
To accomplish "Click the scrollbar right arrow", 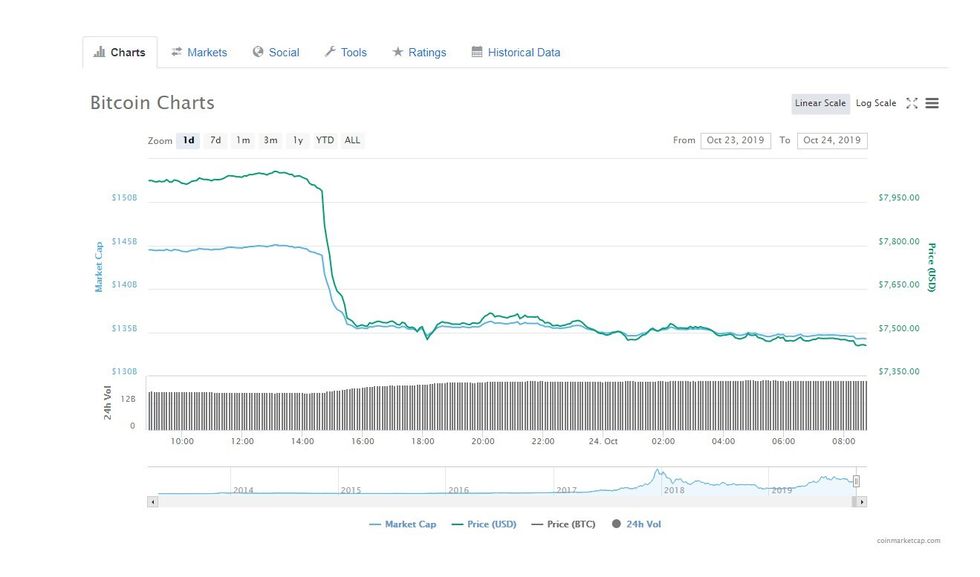I will coord(862,501).
